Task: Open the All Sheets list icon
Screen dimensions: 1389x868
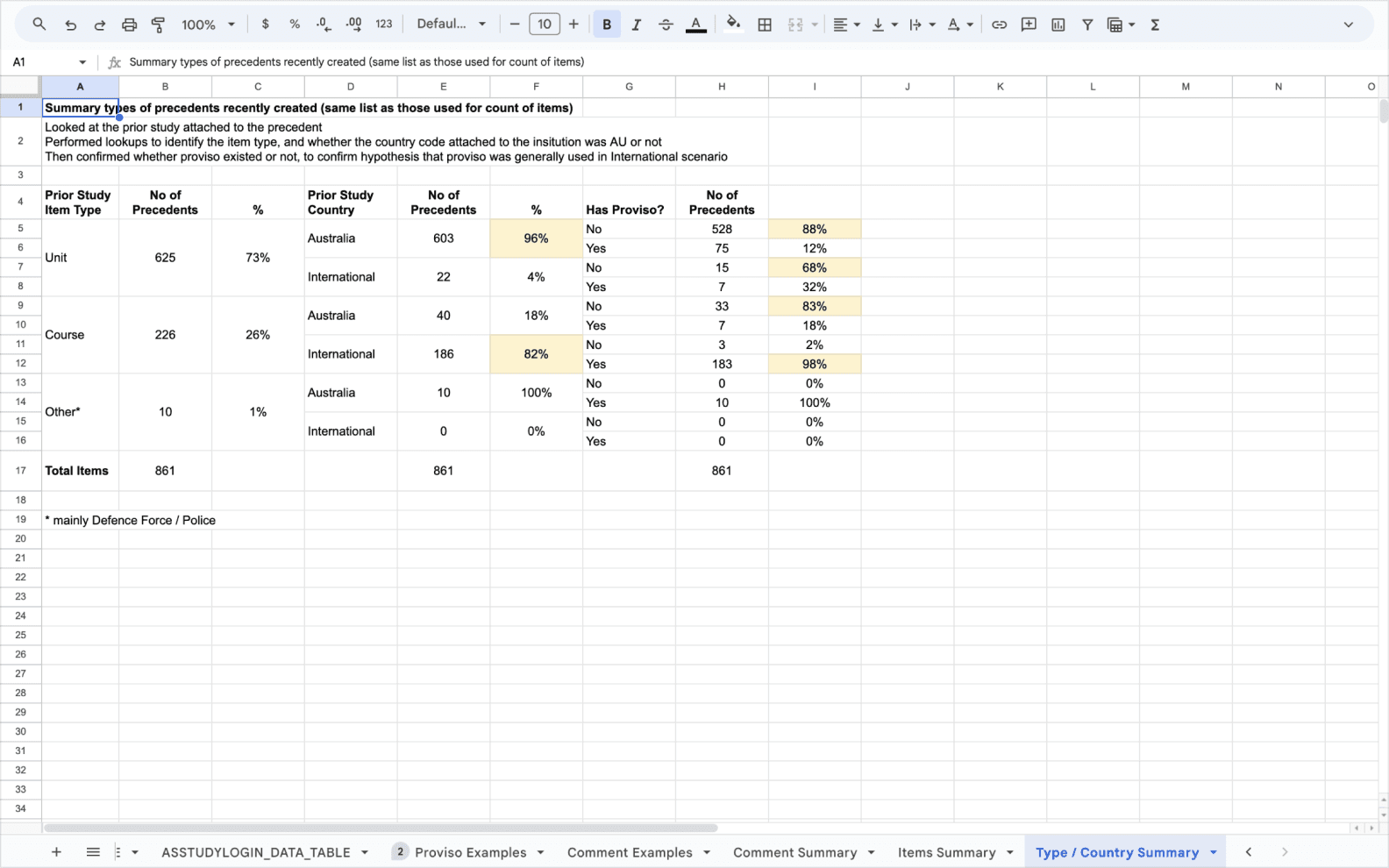Action: 93,852
